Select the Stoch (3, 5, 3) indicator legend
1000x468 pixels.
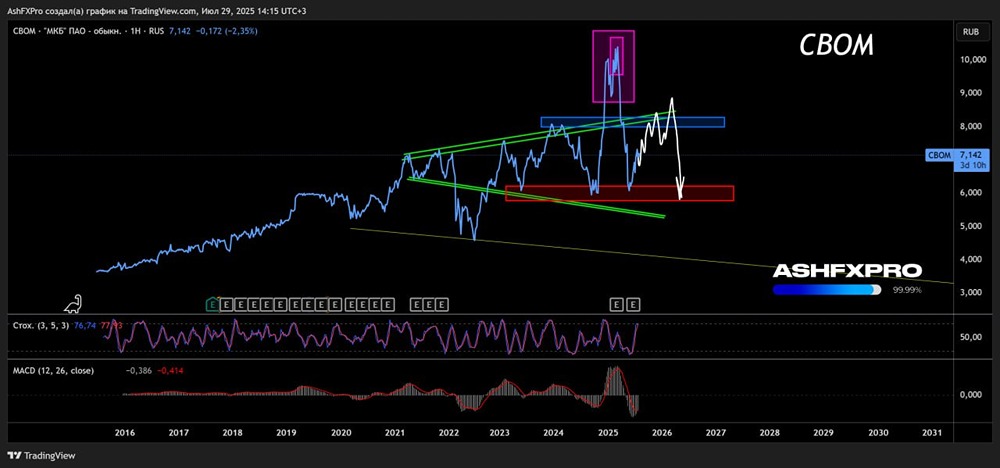(x=41, y=325)
